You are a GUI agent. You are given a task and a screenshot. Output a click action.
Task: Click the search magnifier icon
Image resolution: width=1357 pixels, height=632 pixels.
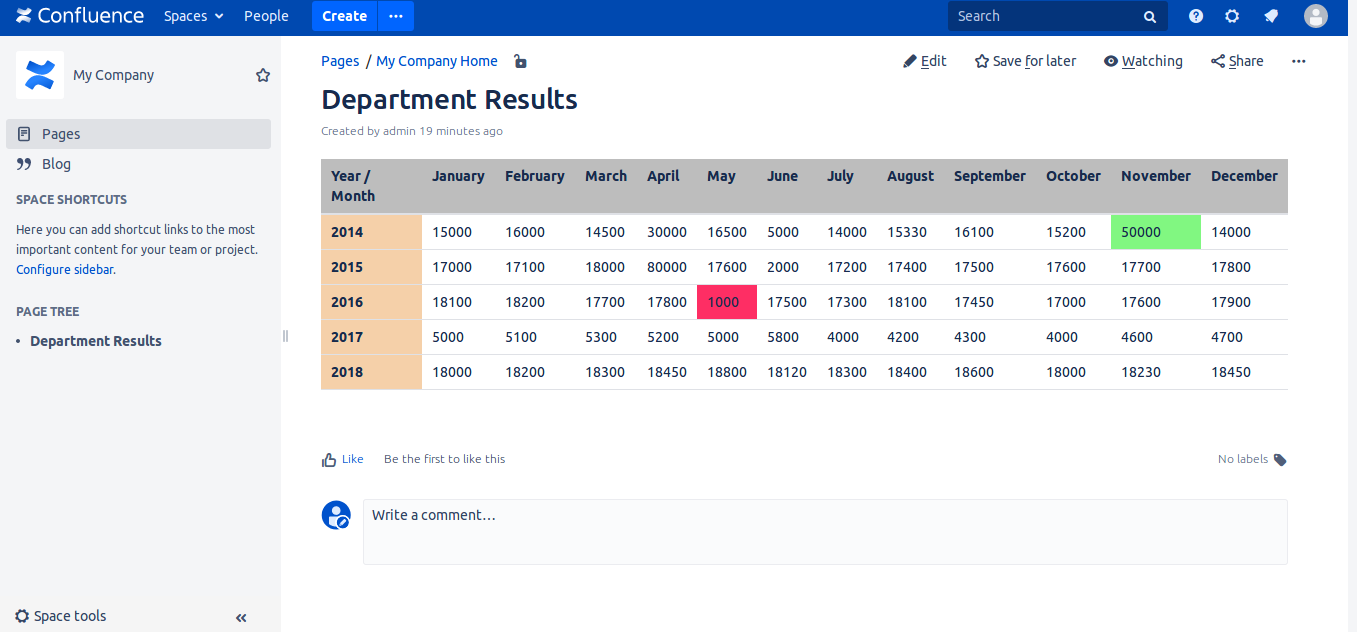point(1150,17)
